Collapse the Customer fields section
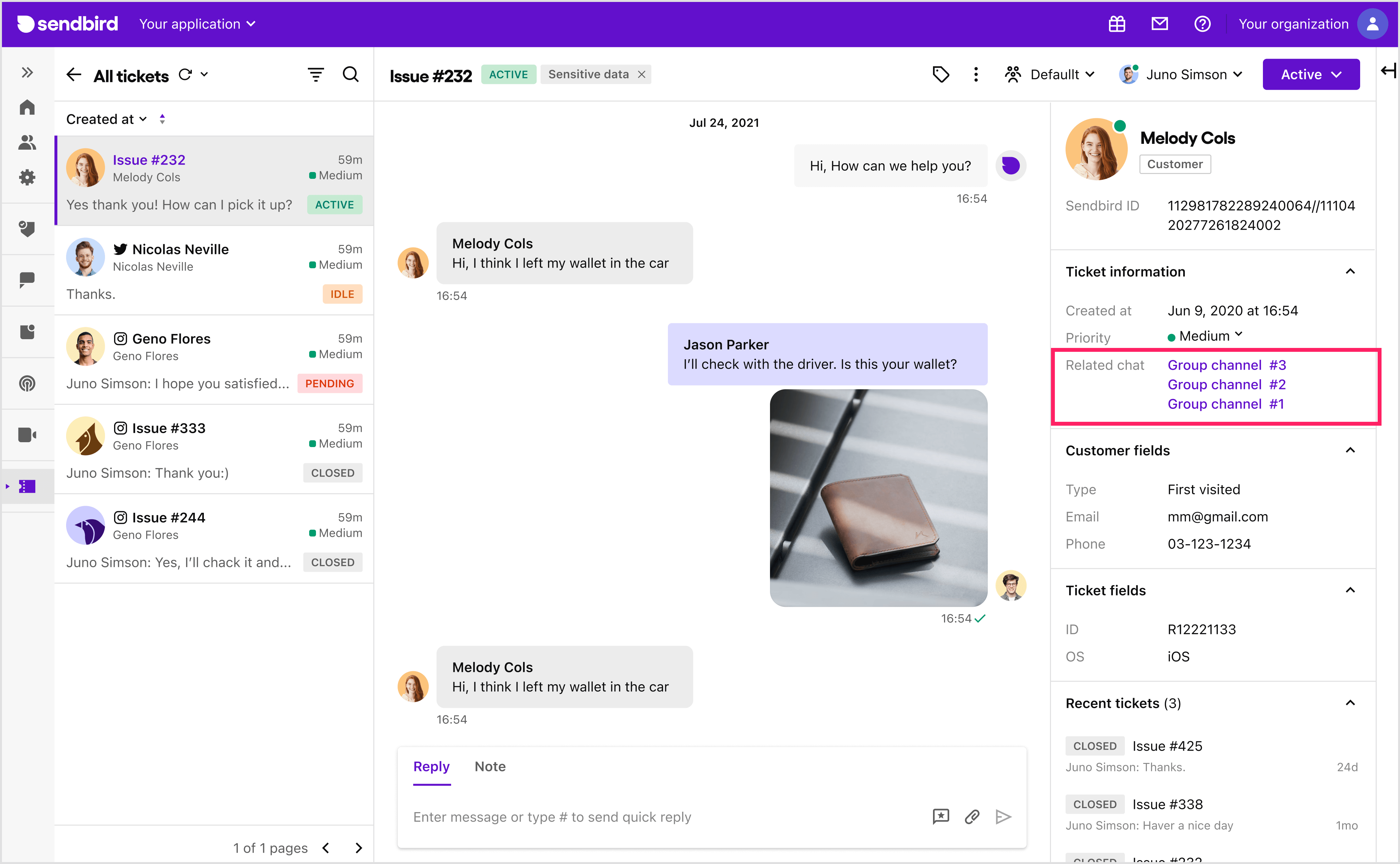The height and width of the screenshot is (864, 1400). point(1351,450)
